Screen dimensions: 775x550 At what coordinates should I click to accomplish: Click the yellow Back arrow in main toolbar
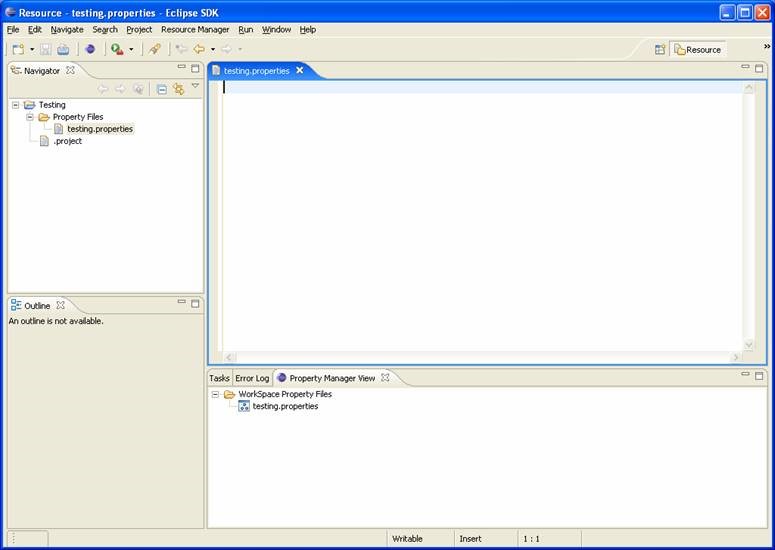point(199,49)
